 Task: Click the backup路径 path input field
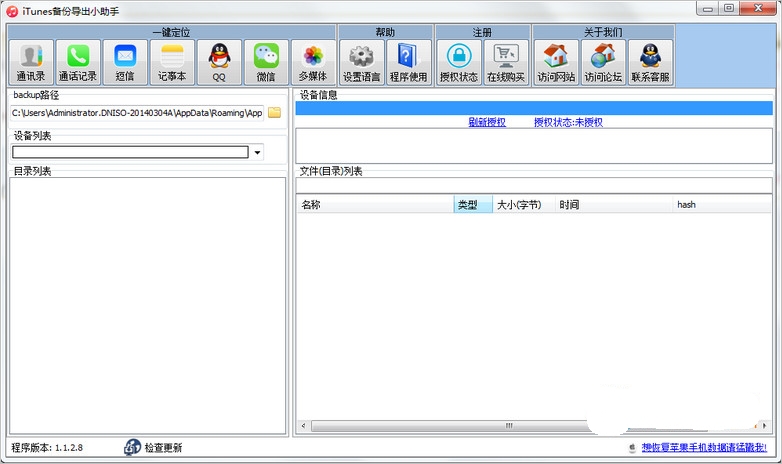coord(137,113)
